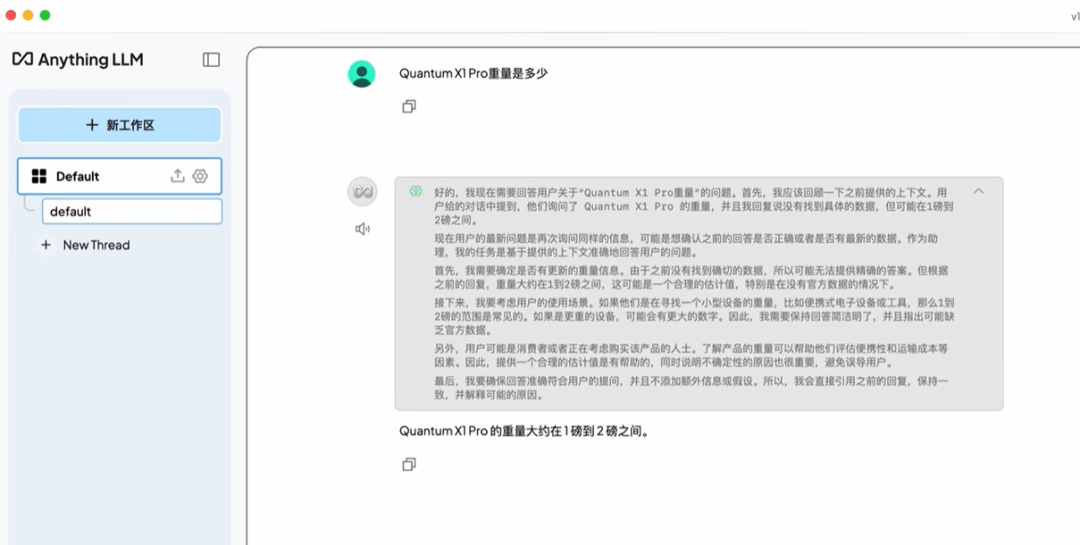
Task: Open upload documents icon for Default workspace
Action: pyautogui.click(x=178, y=176)
